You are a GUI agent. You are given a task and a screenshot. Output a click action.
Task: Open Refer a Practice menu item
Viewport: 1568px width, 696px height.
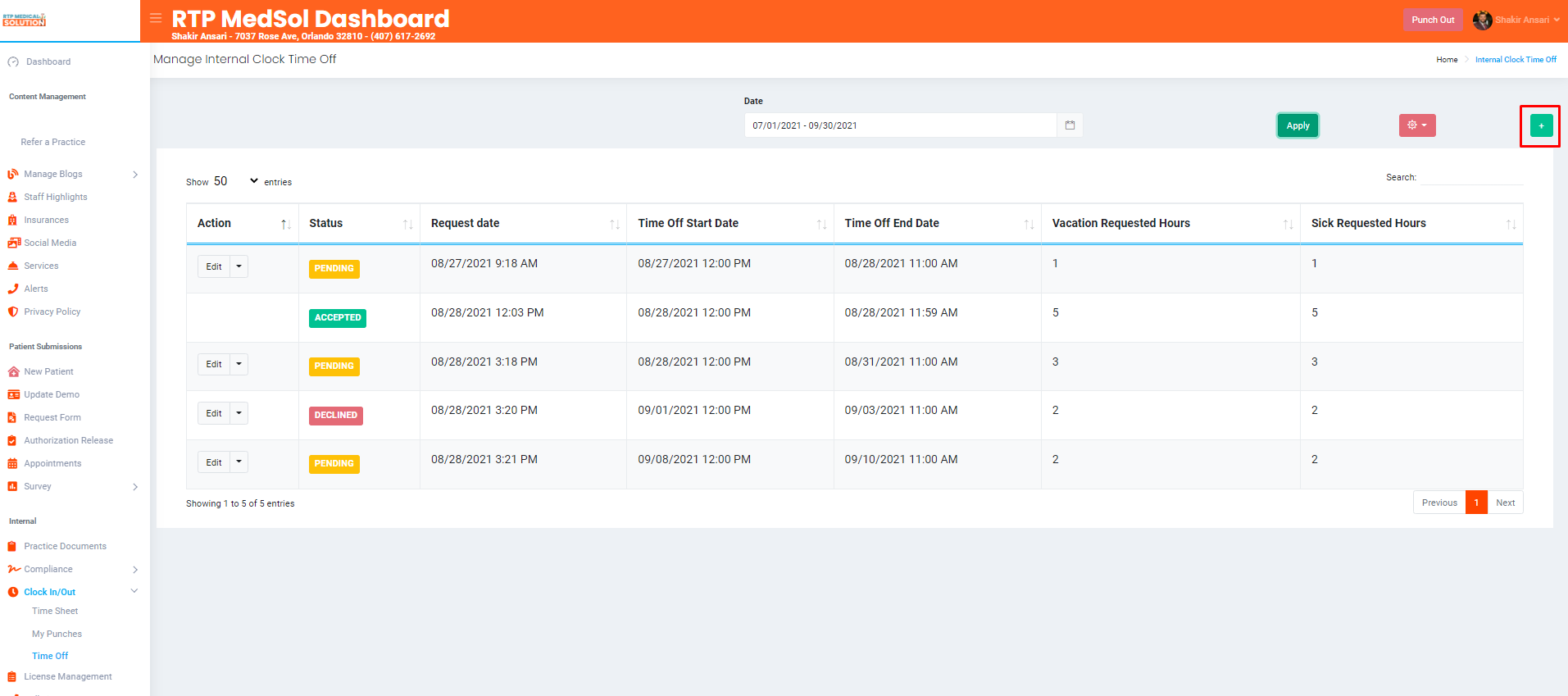click(x=52, y=142)
